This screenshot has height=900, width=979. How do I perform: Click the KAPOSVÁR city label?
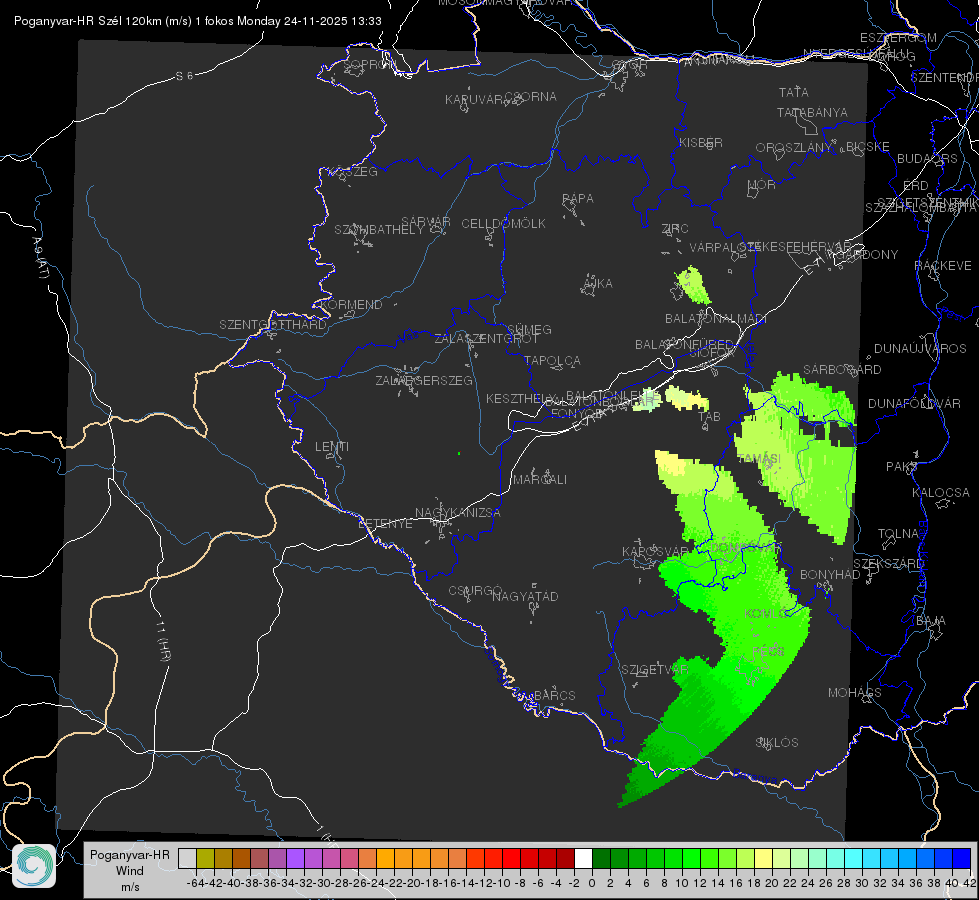pos(655,552)
